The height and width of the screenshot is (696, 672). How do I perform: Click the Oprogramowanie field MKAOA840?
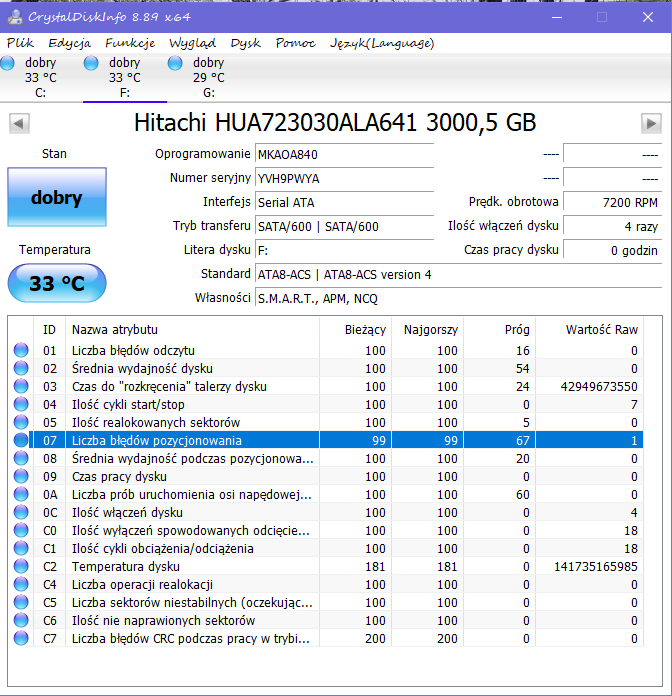pyautogui.click(x=344, y=154)
